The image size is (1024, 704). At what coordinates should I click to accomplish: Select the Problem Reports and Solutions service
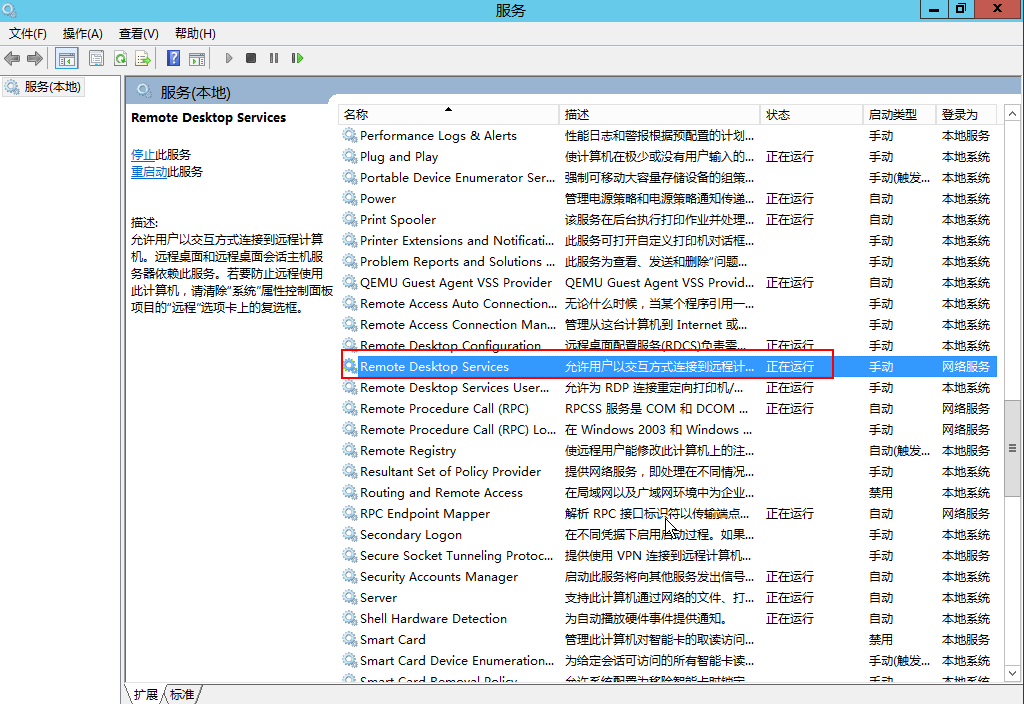click(667, 261)
